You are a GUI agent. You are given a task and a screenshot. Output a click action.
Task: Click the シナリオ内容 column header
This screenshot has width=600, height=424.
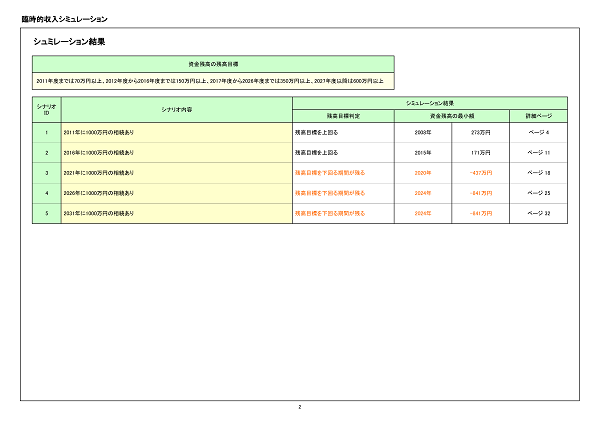(x=176, y=108)
